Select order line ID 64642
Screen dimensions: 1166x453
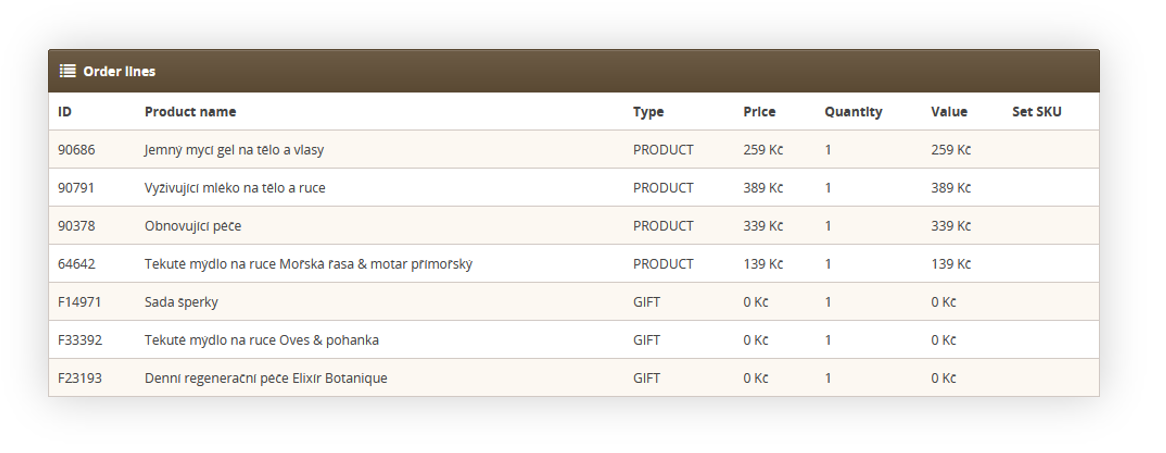77,264
